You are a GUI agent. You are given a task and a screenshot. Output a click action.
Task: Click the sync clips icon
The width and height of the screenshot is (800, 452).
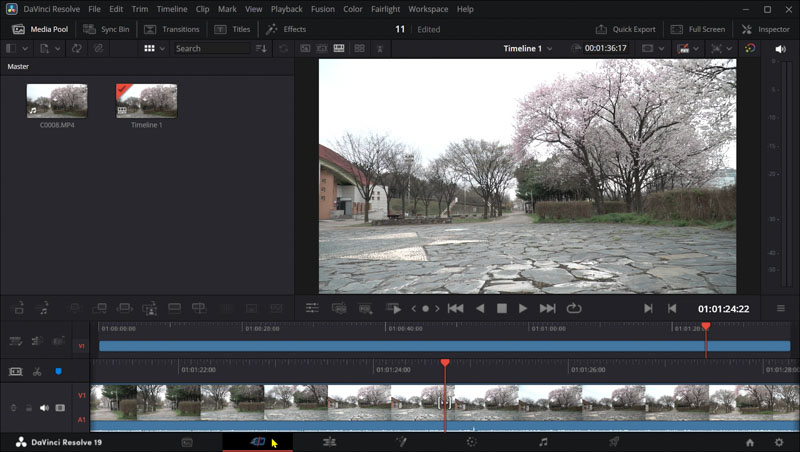[x=77, y=48]
